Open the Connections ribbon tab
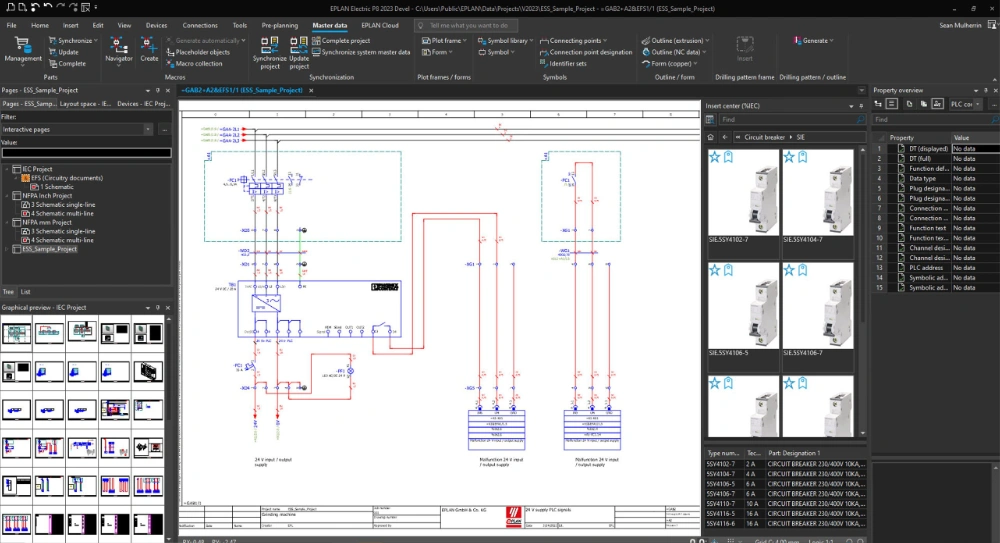Screen dimensions: 1000x543 pyautogui.click(x=200, y=25)
